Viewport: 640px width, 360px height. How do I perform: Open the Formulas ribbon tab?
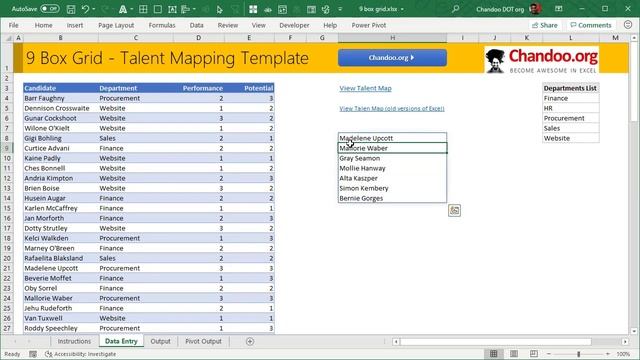pyautogui.click(x=162, y=25)
